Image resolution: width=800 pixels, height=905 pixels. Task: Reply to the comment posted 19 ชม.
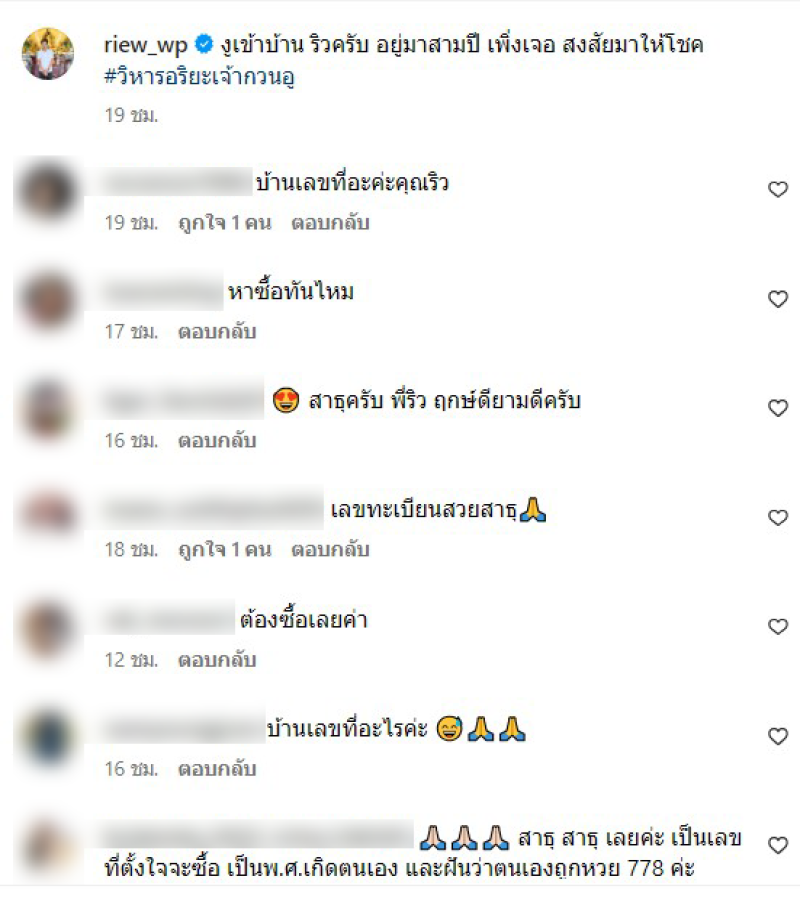click(x=330, y=223)
